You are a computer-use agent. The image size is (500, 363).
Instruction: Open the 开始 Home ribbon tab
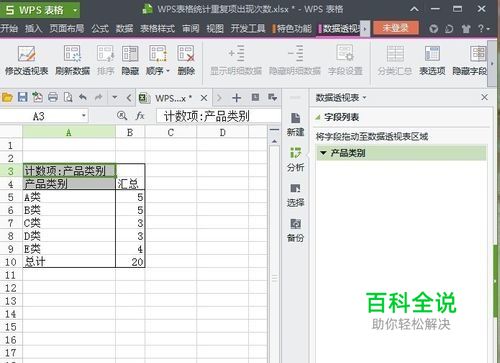pyautogui.click(x=9, y=29)
